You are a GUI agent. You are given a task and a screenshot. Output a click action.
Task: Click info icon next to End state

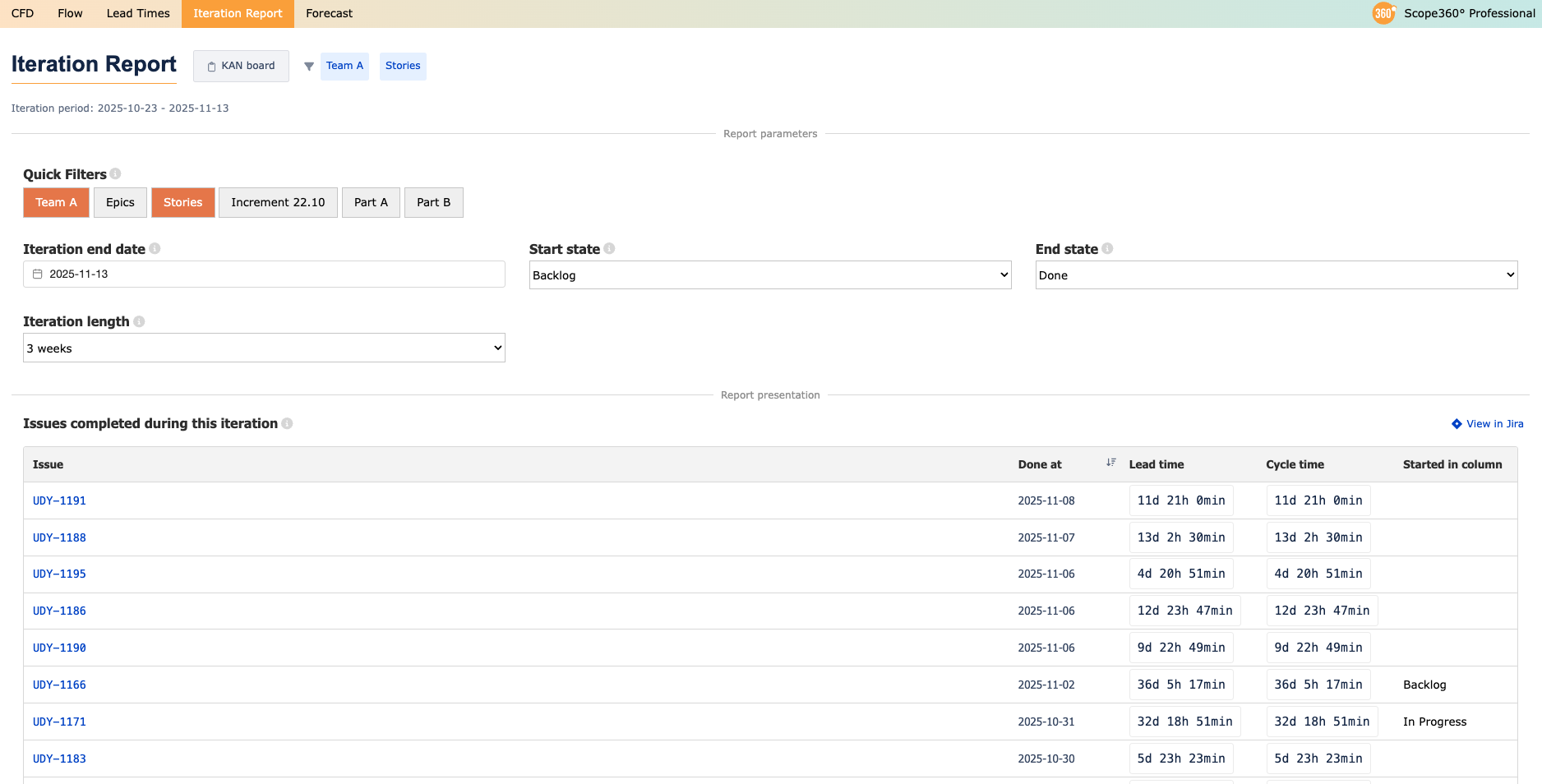tap(1107, 248)
